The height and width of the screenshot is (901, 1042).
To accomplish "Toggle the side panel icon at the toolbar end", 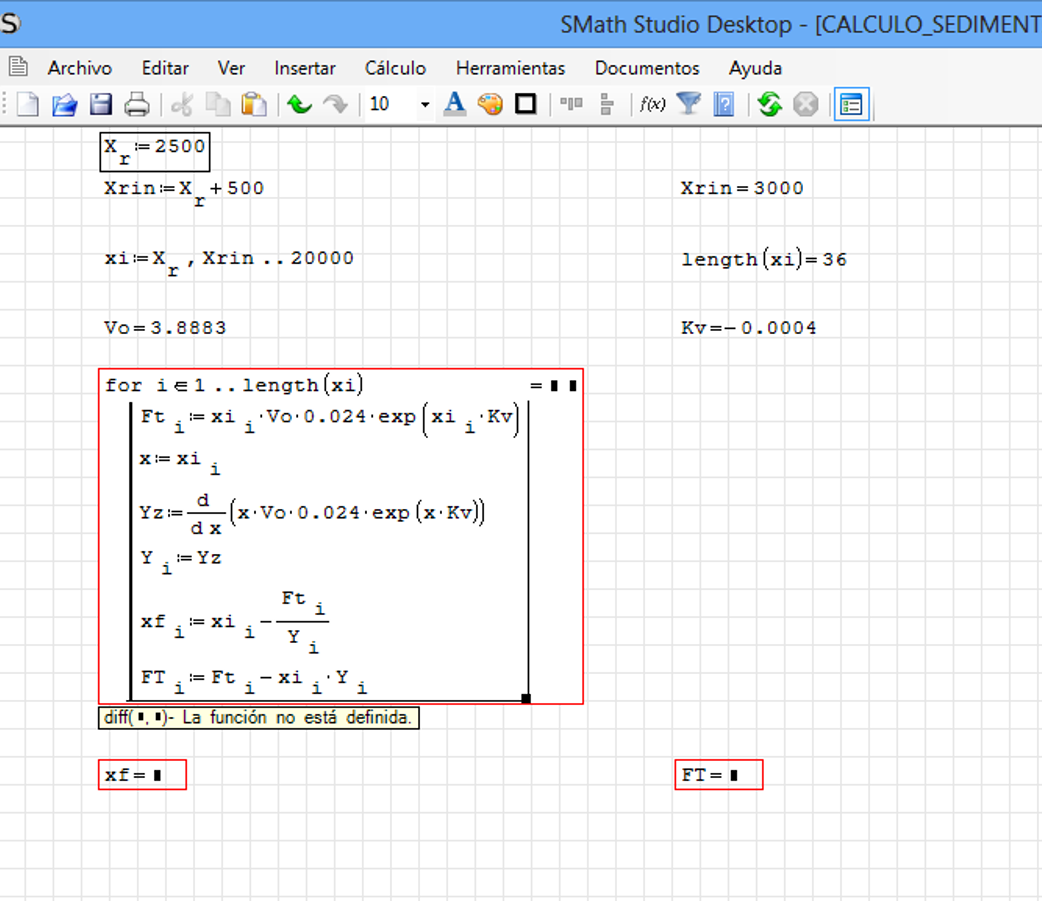I will [852, 104].
